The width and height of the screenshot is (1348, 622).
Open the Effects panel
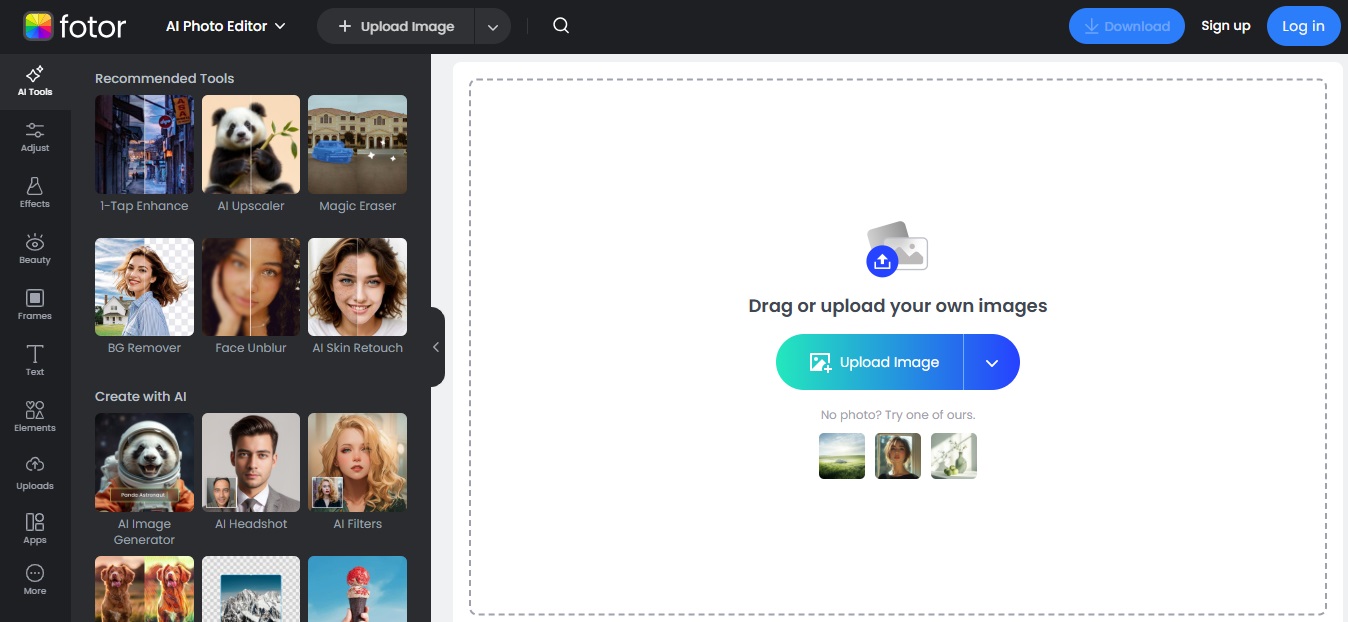[35, 193]
